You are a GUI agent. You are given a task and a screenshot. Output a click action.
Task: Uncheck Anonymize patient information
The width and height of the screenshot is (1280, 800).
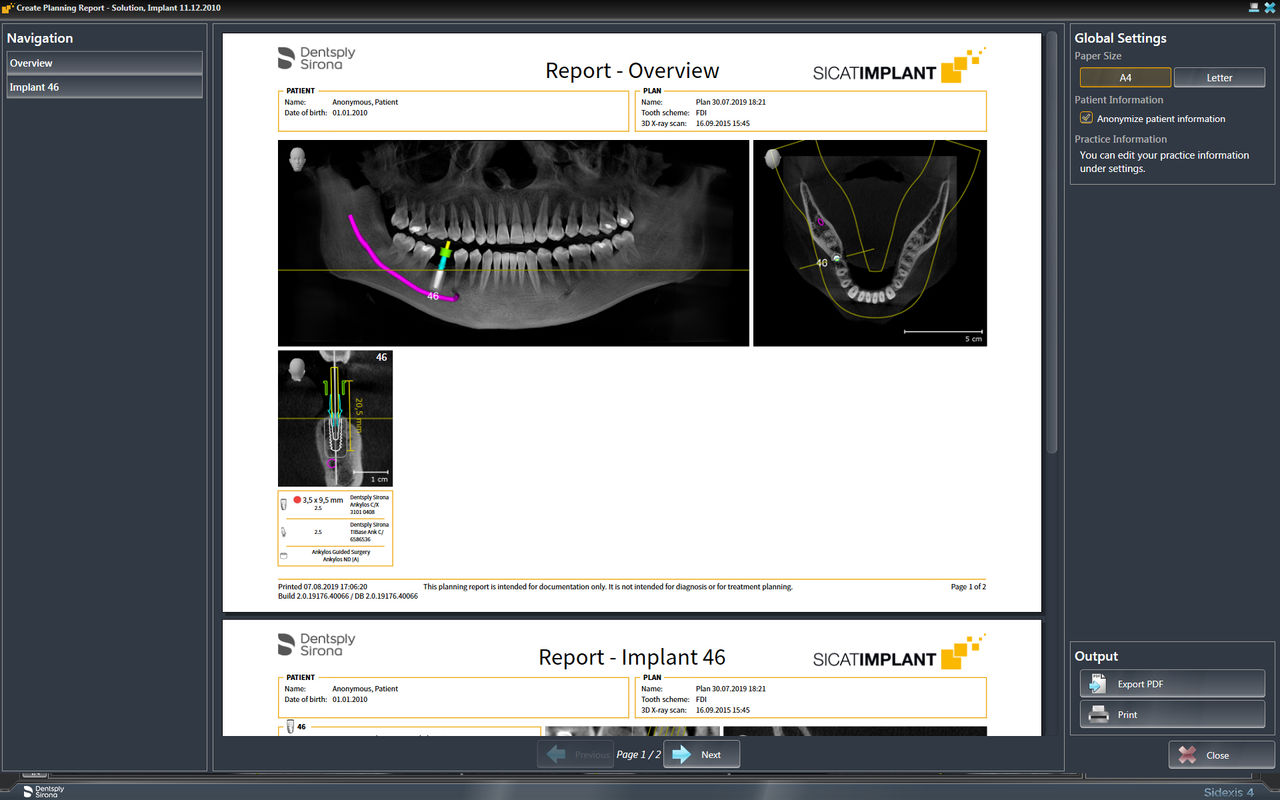1085,117
